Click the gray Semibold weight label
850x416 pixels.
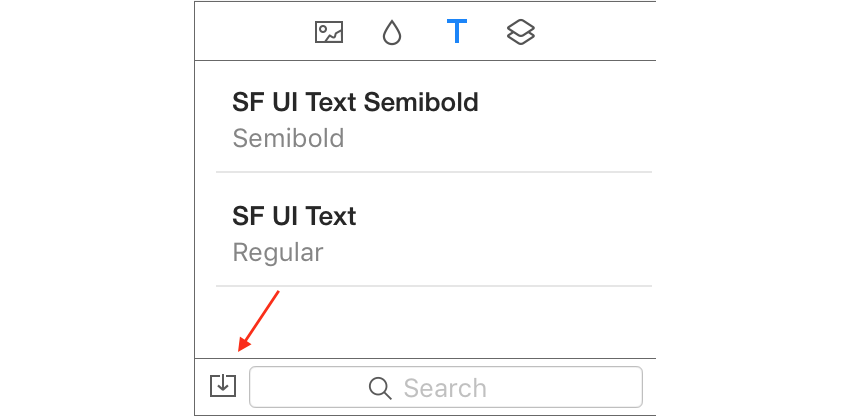click(288, 138)
